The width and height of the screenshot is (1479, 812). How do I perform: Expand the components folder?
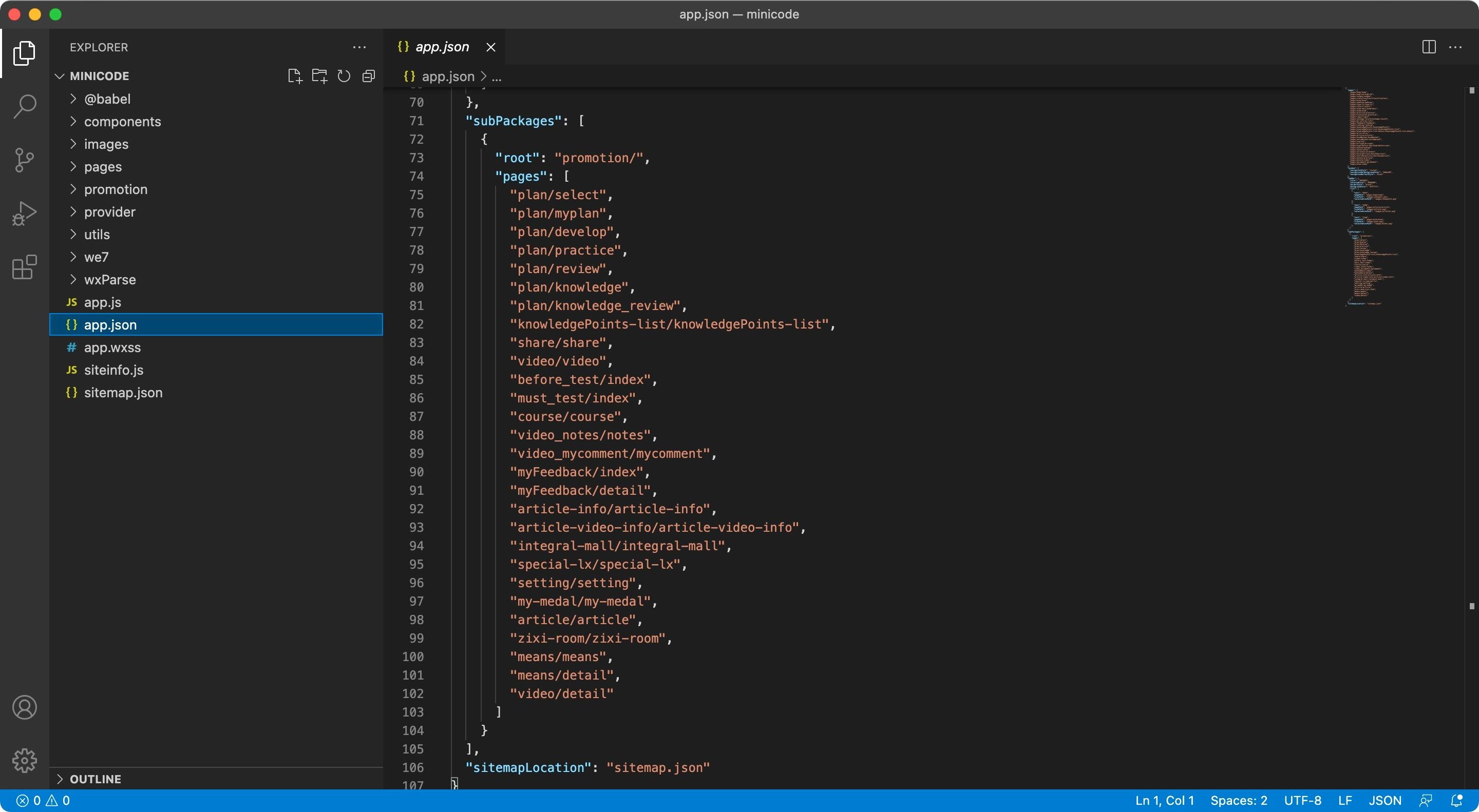pos(122,122)
